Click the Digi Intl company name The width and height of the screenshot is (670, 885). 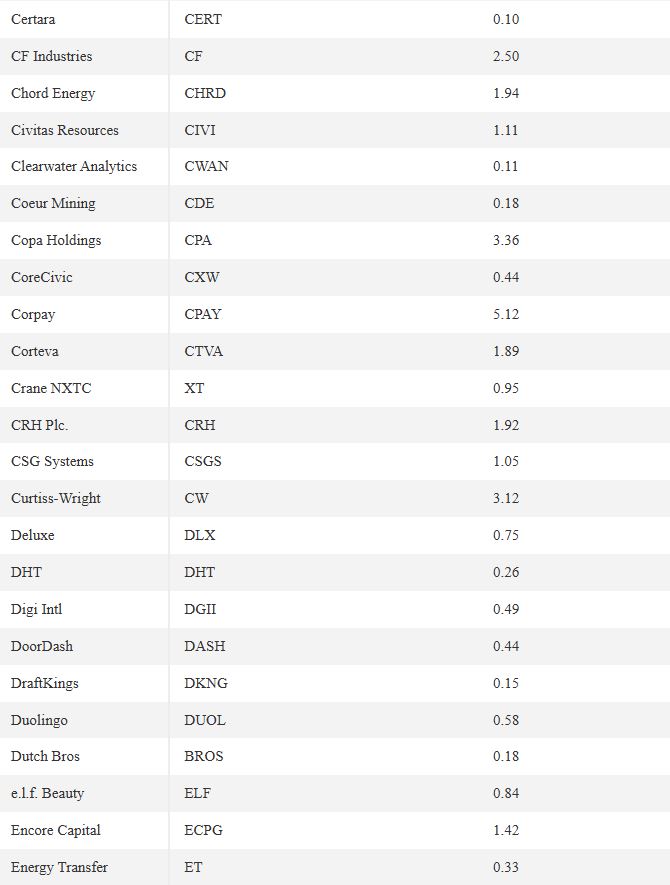point(37,610)
